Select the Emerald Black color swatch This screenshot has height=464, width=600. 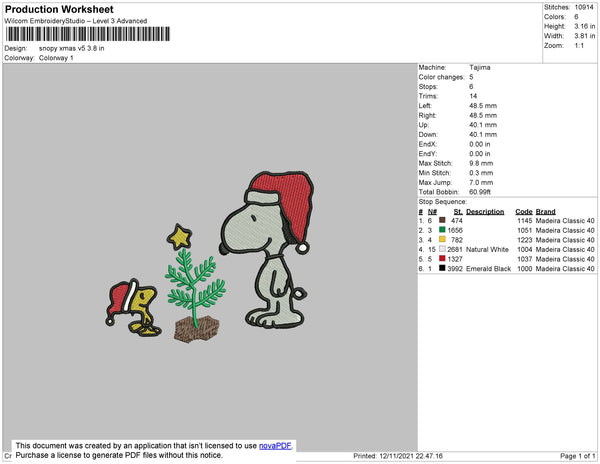point(442,268)
